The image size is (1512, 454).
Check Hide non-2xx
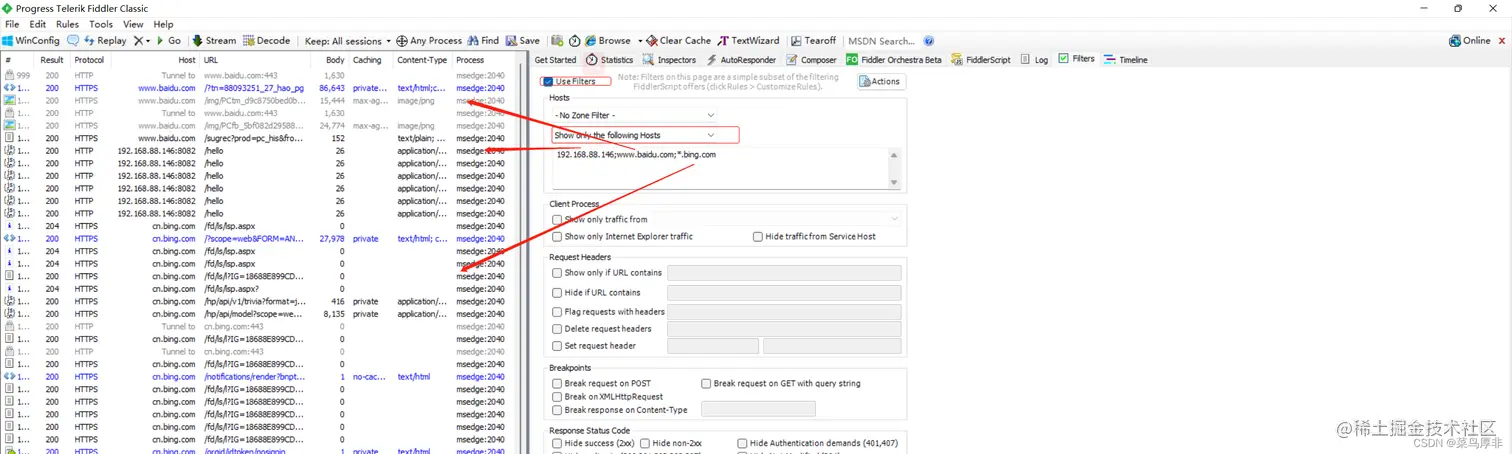pos(645,443)
